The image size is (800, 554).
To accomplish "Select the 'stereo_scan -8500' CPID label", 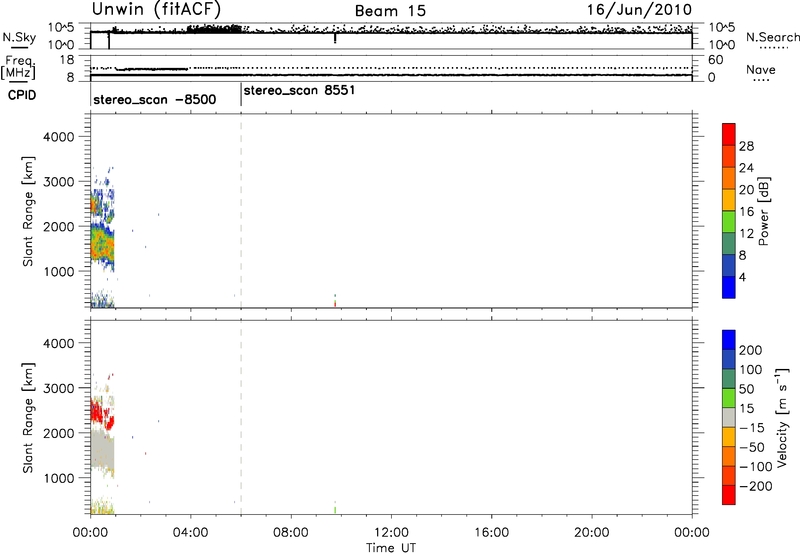I will coord(155,99).
